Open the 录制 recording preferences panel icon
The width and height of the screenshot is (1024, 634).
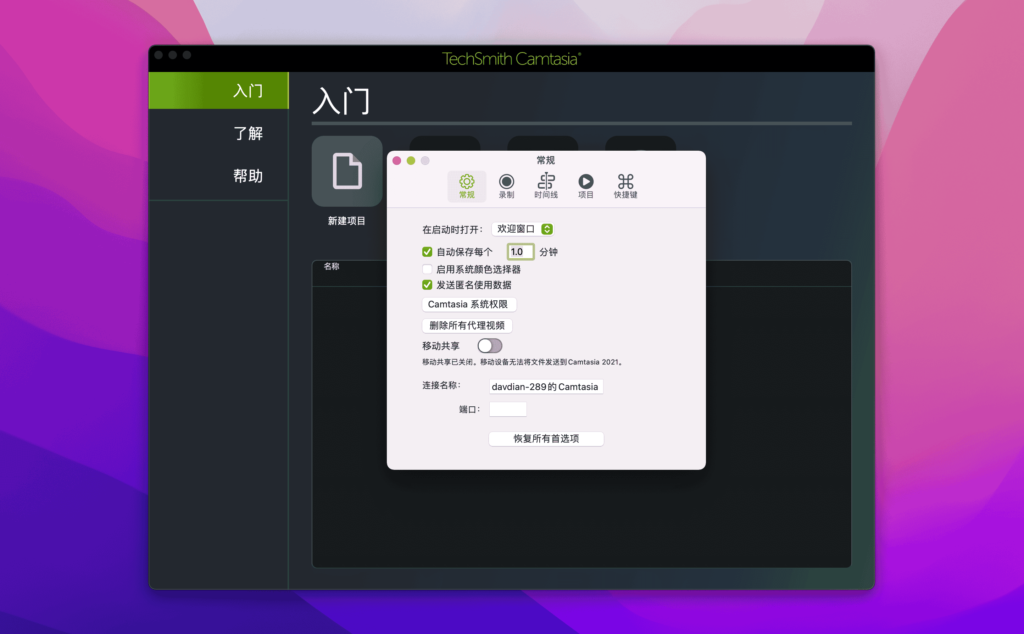(506, 185)
